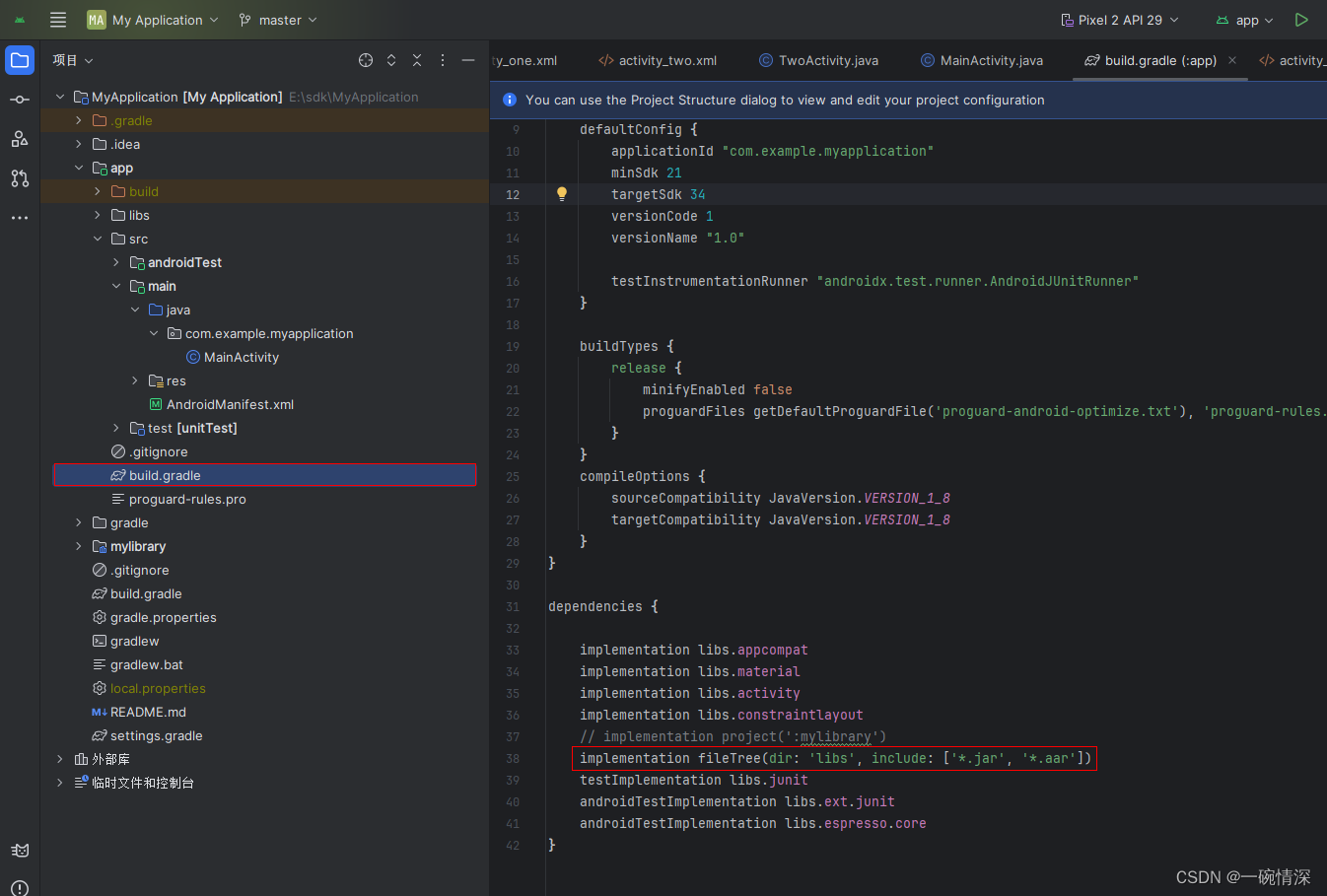Open the Commit tool window
Viewport: 1327px width, 896px height.
20,100
